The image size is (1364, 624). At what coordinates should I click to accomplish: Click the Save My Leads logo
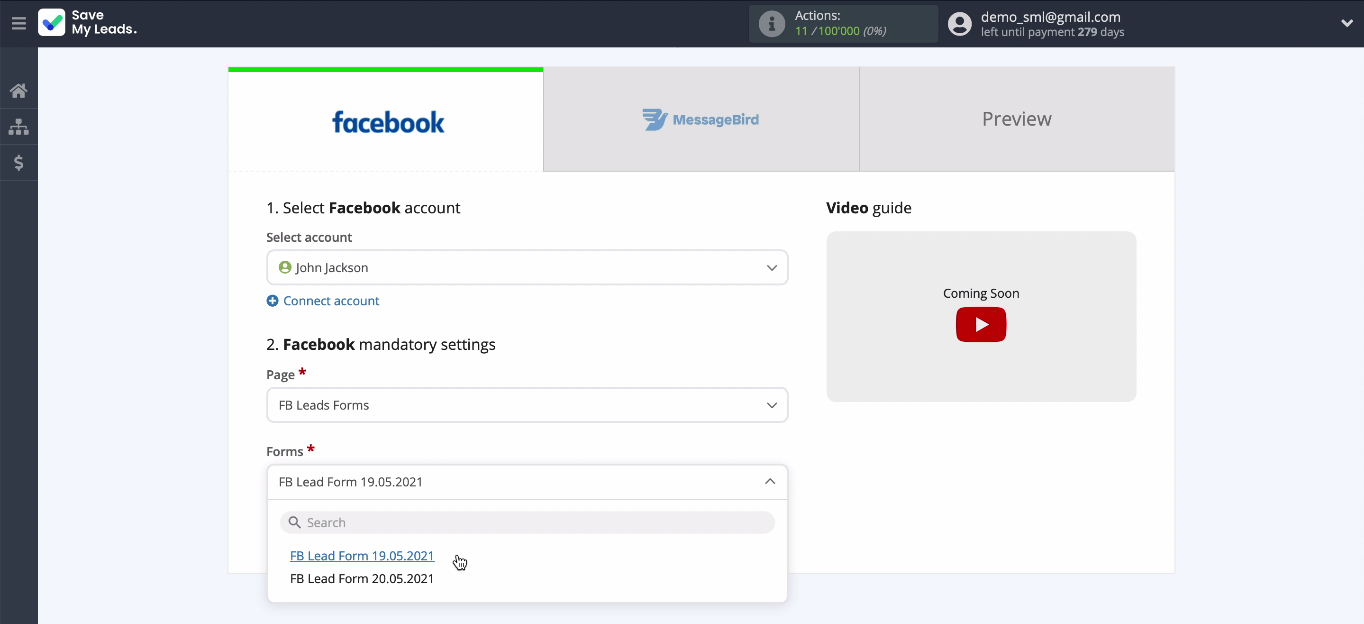[87, 23]
